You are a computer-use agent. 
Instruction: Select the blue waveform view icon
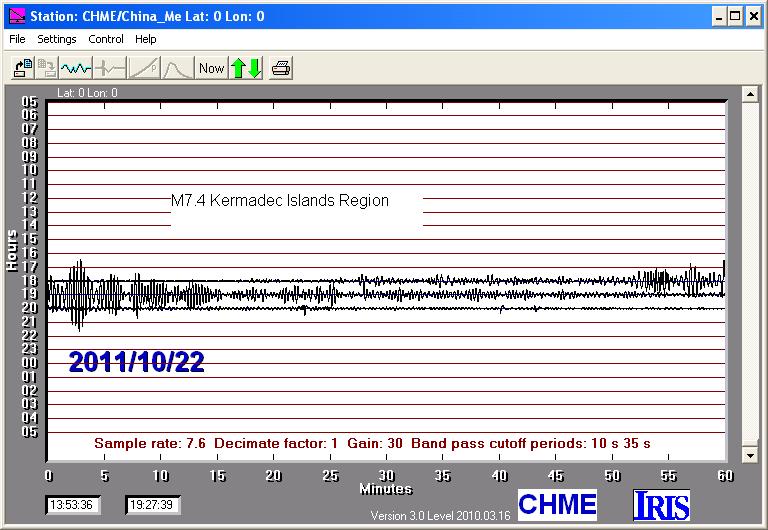(x=76, y=68)
